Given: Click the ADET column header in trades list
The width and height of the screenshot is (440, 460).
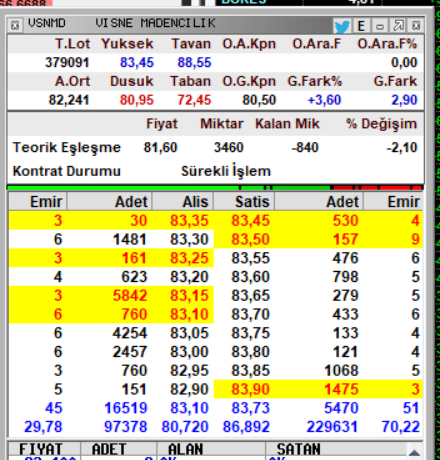Looking at the screenshot, I should coord(109,449).
